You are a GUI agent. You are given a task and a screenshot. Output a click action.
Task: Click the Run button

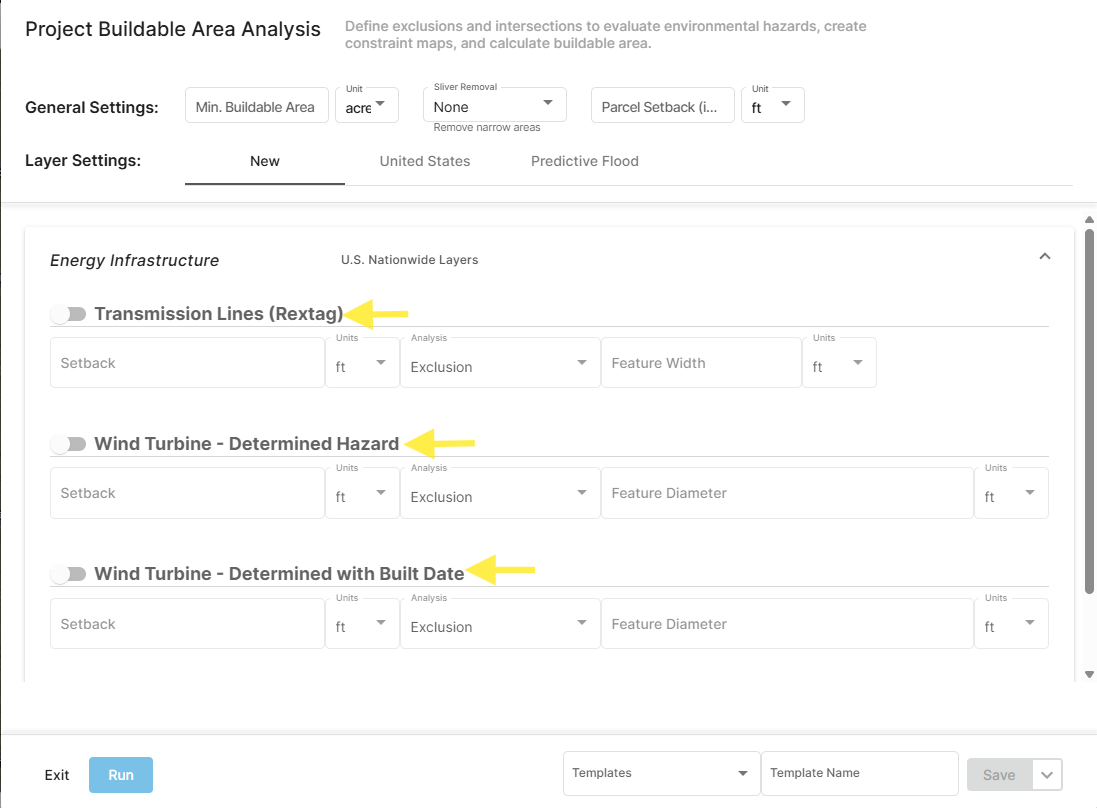click(x=120, y=774)
